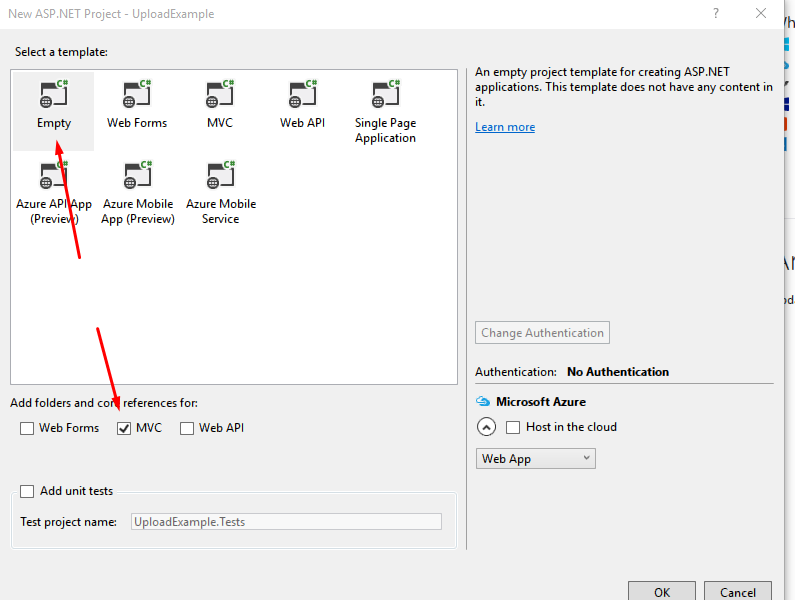Screen dimensions: 795x600
Task: Enable Host in the cloud checkbox
Action: pyautogui.click(x=513, y=428)
